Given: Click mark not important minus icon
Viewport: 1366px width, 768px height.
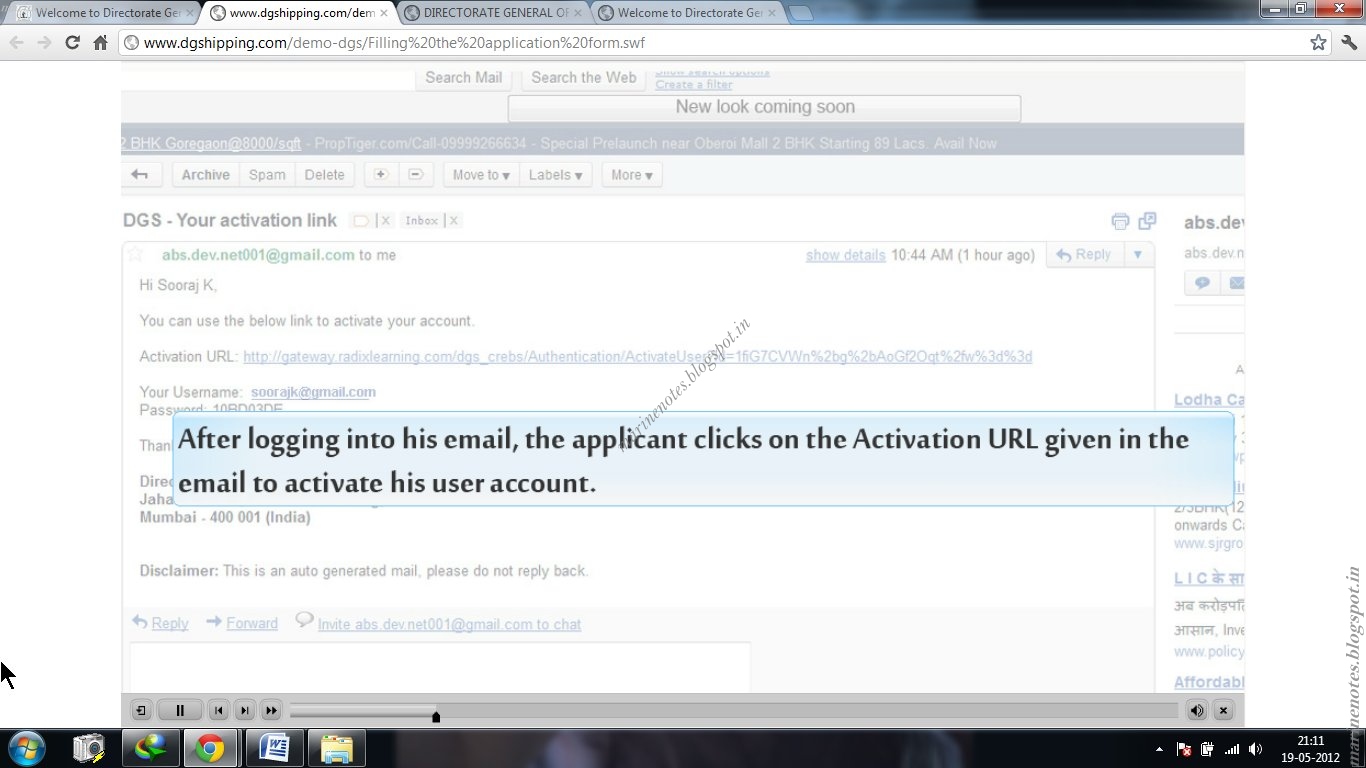Looking at the screenshot, I should (415, 175).
